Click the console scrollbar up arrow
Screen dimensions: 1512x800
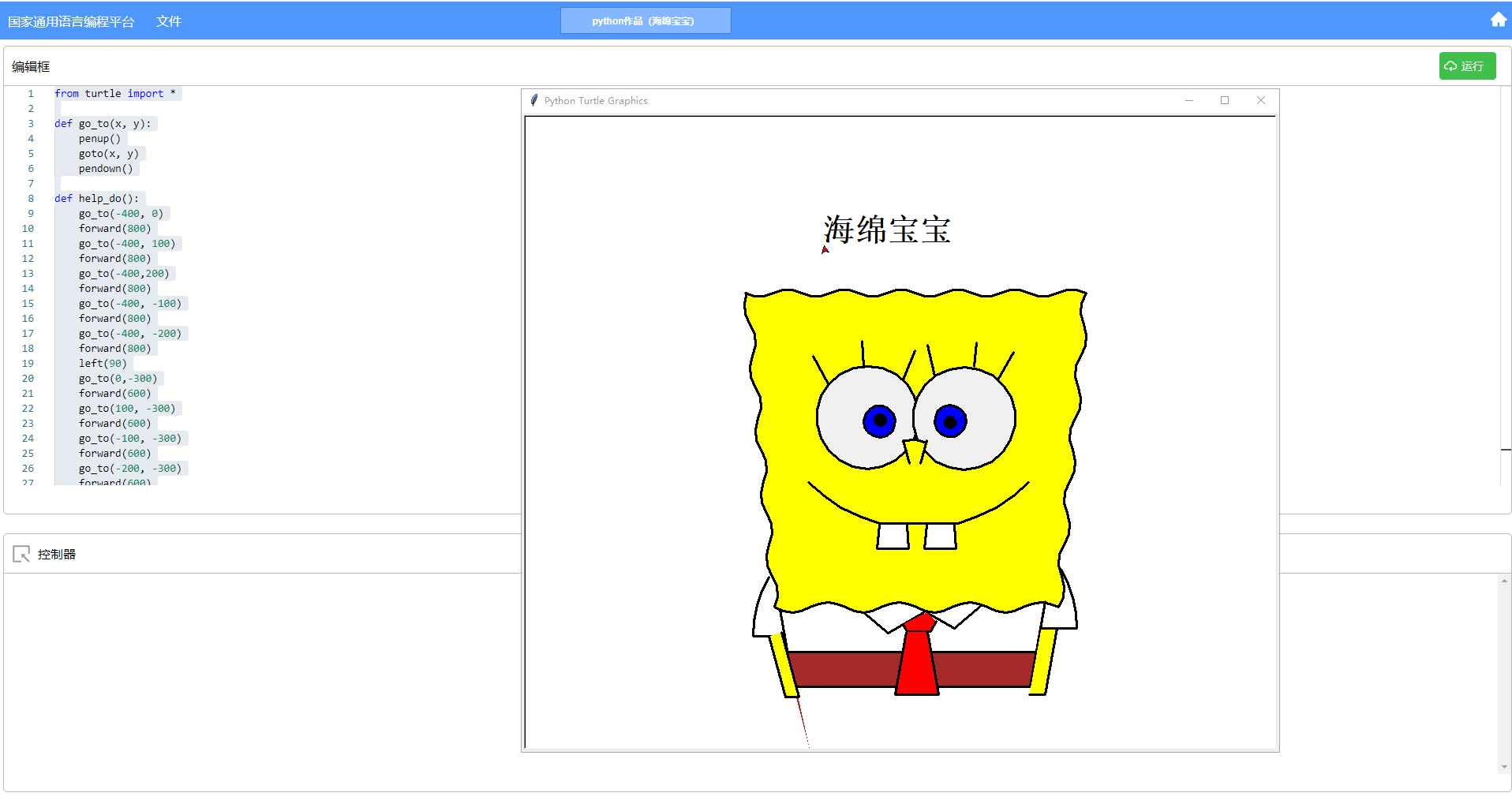point(1504,581)
